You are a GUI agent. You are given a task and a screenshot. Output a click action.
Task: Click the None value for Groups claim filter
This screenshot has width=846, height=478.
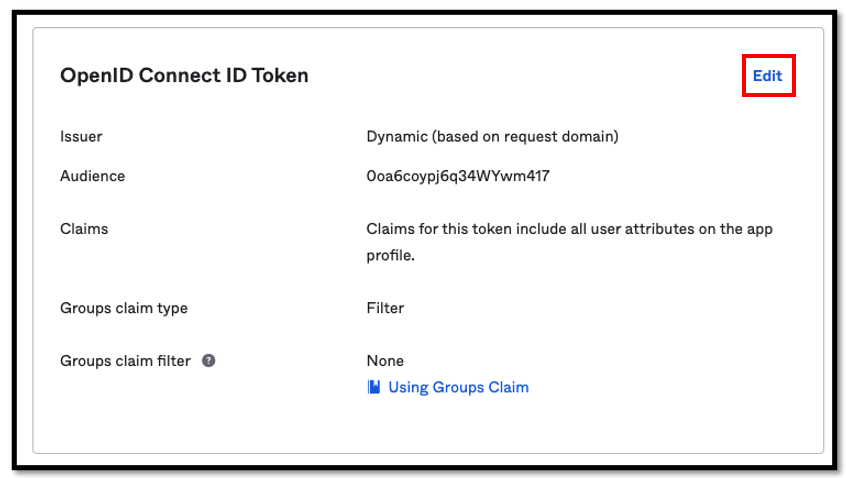(x=385, y=360)
